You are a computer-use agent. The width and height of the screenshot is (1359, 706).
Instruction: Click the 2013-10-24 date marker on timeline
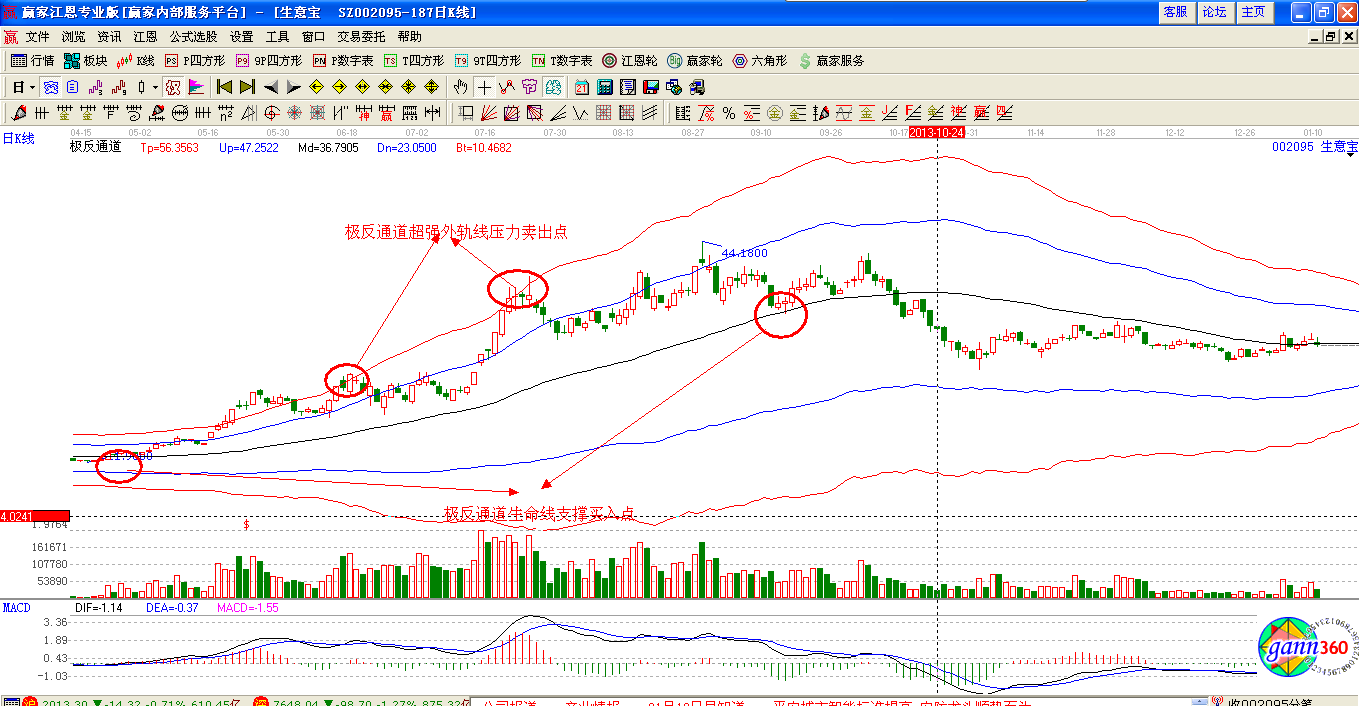pos(936,132)
